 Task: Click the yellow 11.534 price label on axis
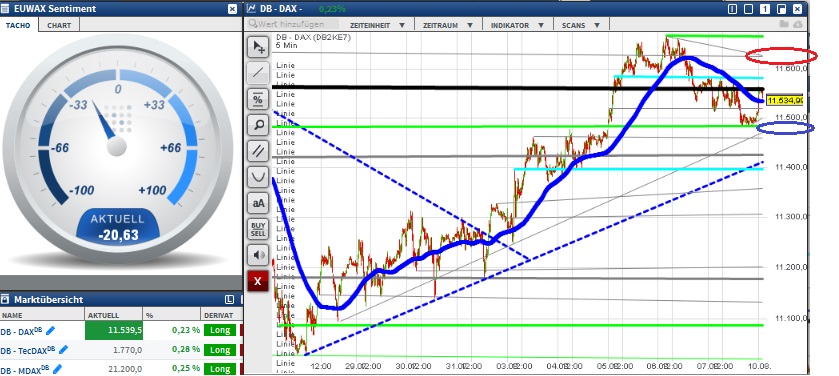point(785,100)
